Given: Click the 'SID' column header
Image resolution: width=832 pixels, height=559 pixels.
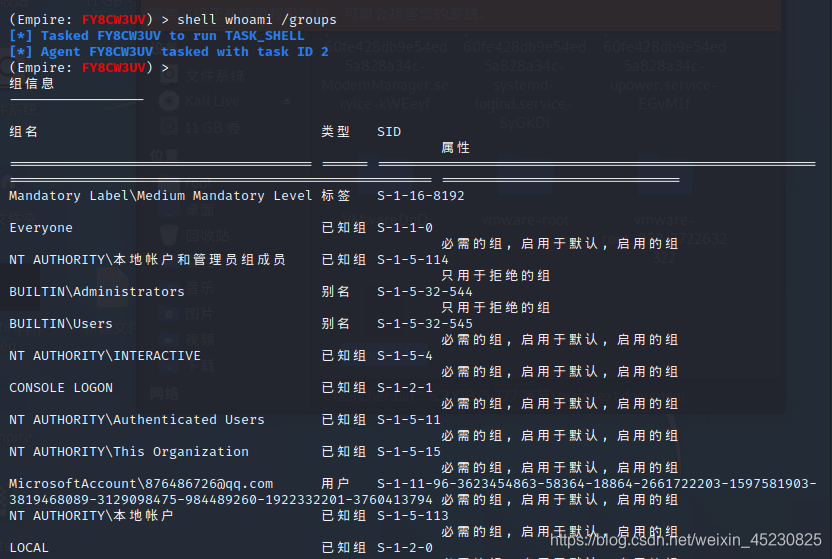Looking at the screenshot, I should 389,132.
